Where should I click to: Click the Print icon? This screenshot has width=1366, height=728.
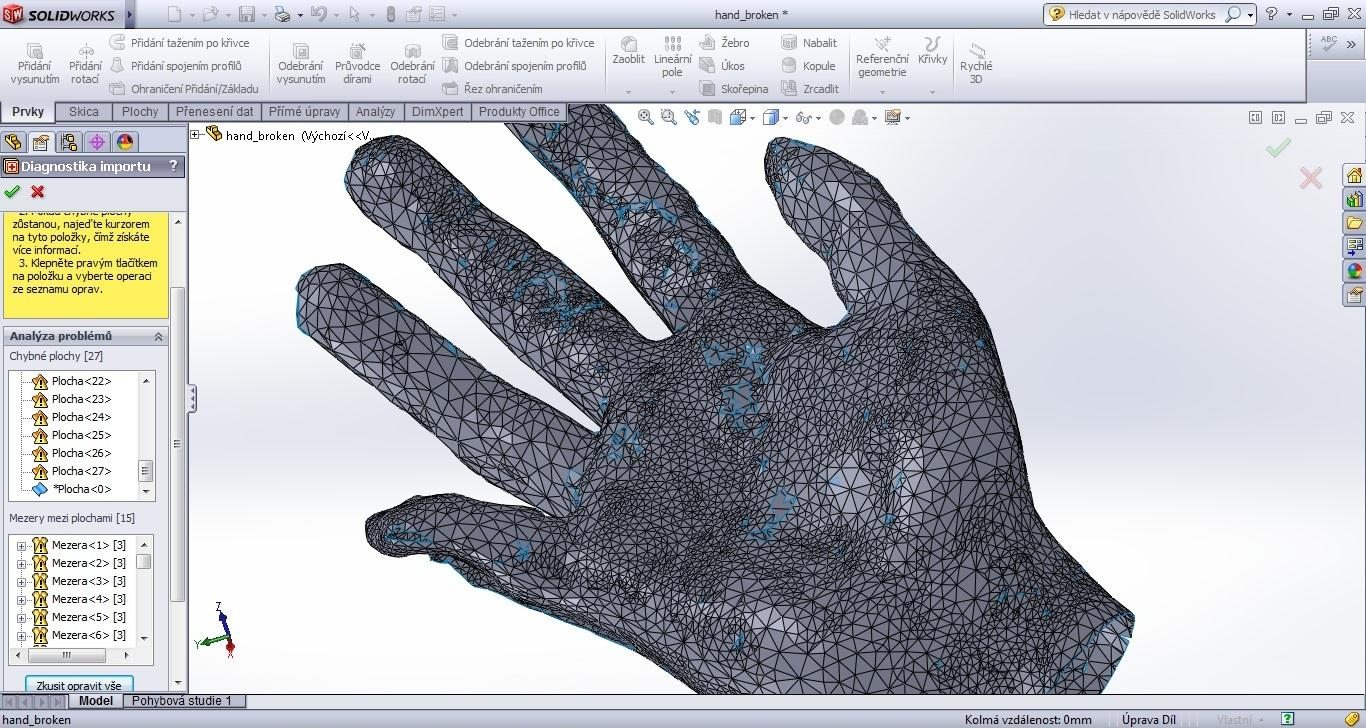pyautogui.click(x=282, y=14)
